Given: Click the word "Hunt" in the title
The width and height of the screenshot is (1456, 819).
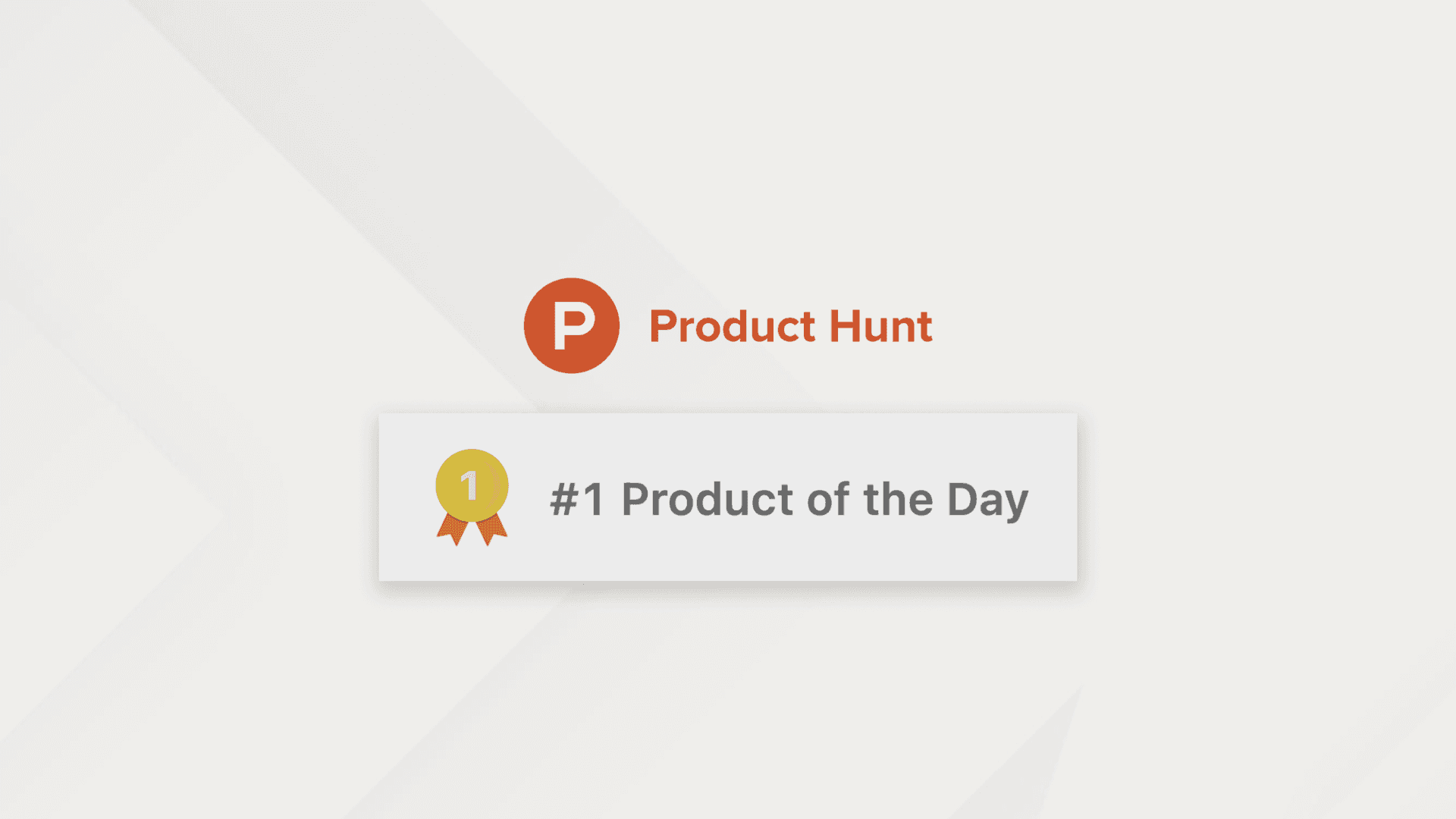Looking at the screenshot, I should point(880,326).
